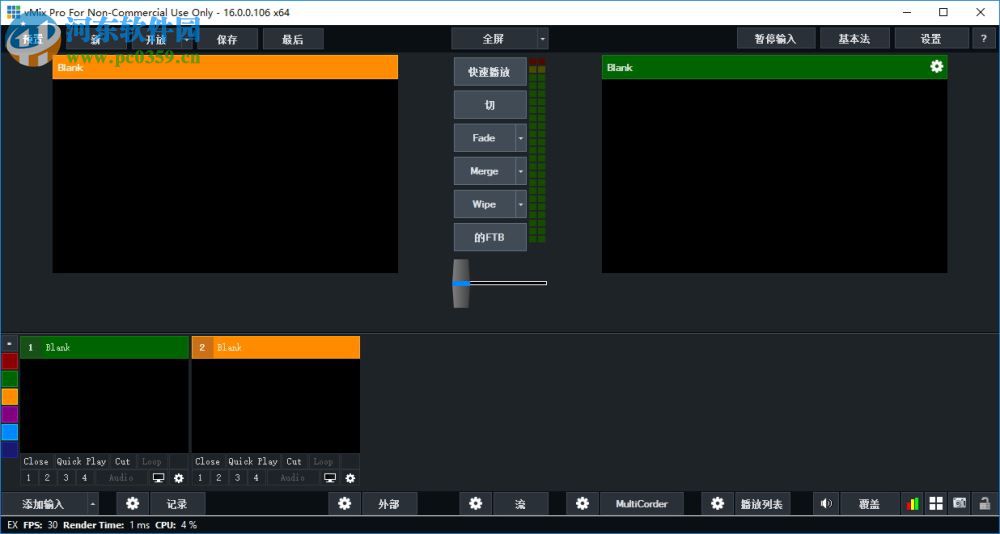Screen dimensions: 1000x534
Task: Open gear settings next to 播放列表 button
Action: [717, 503]
